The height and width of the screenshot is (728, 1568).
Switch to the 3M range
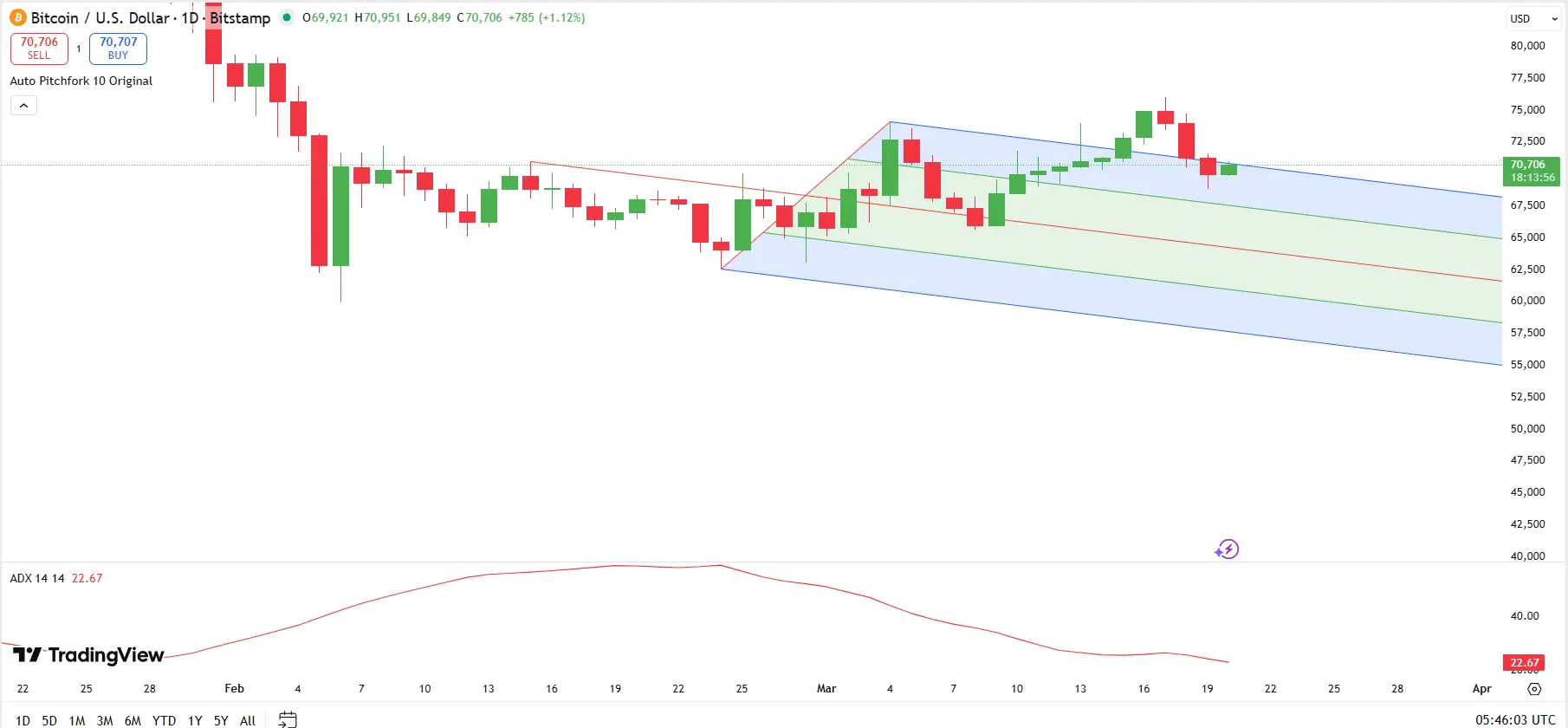coord(105,720)
